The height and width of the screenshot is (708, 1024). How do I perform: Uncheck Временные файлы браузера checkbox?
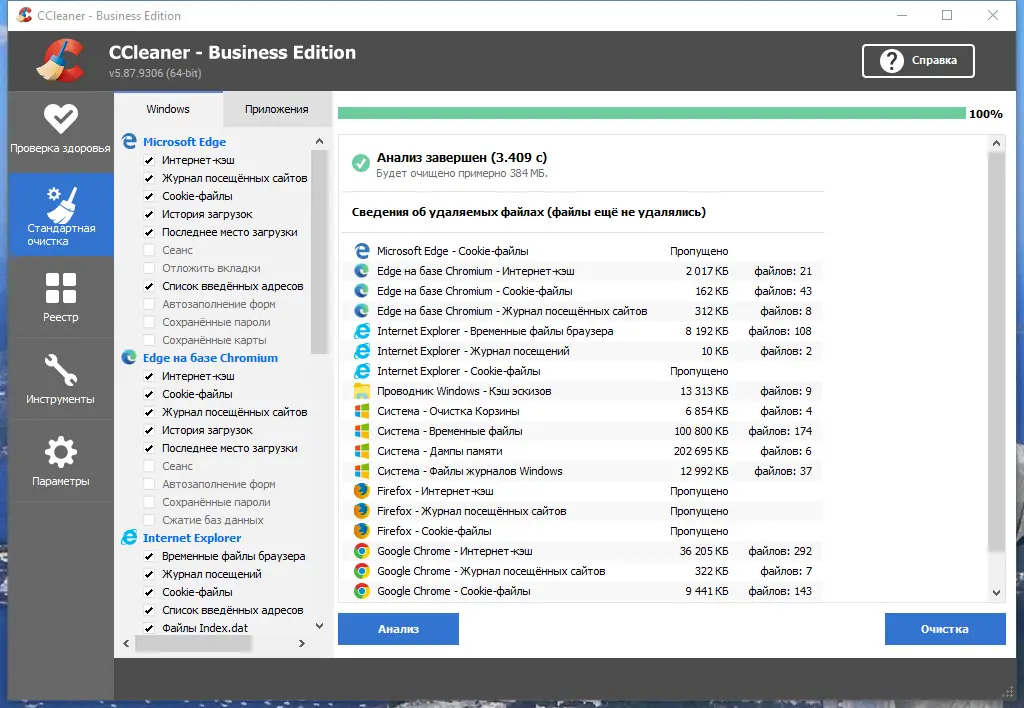pos(149,556)
